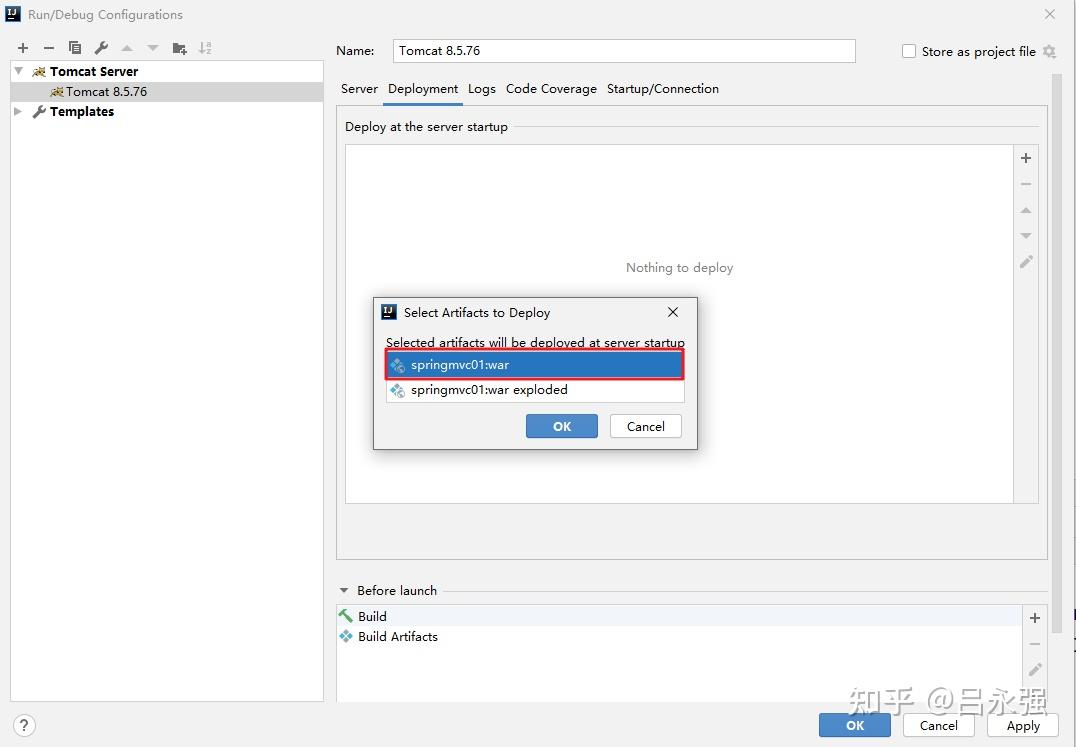Open the help question mark button
The width and height of the screenshot is (1076, 747).
coord(24,725)
